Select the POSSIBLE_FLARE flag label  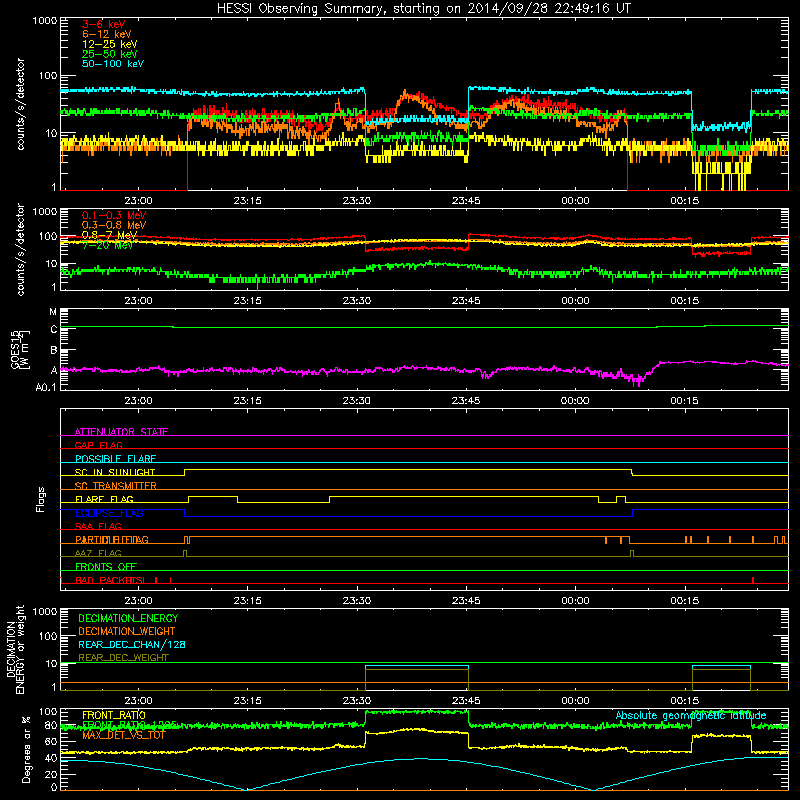[115, 459]
